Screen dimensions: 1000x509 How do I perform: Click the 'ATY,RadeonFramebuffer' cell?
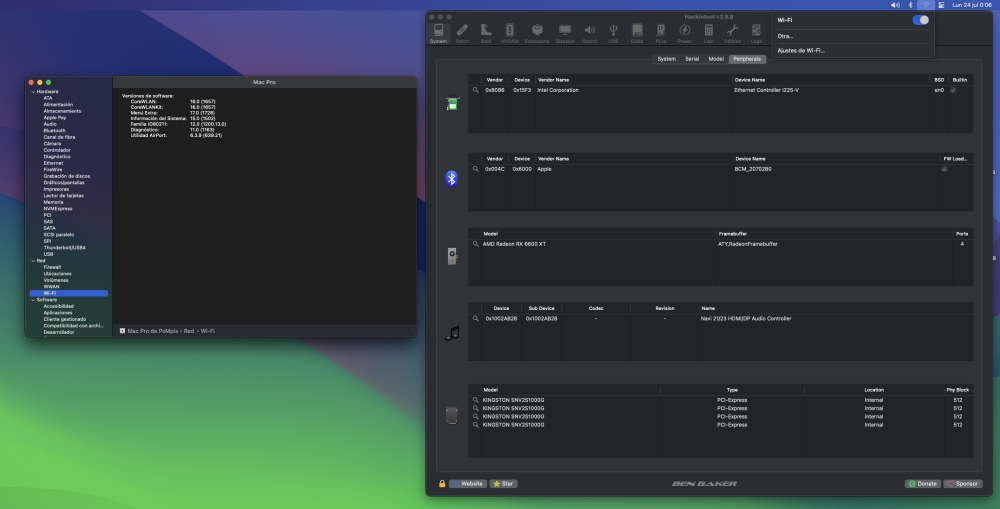(747, 244)
